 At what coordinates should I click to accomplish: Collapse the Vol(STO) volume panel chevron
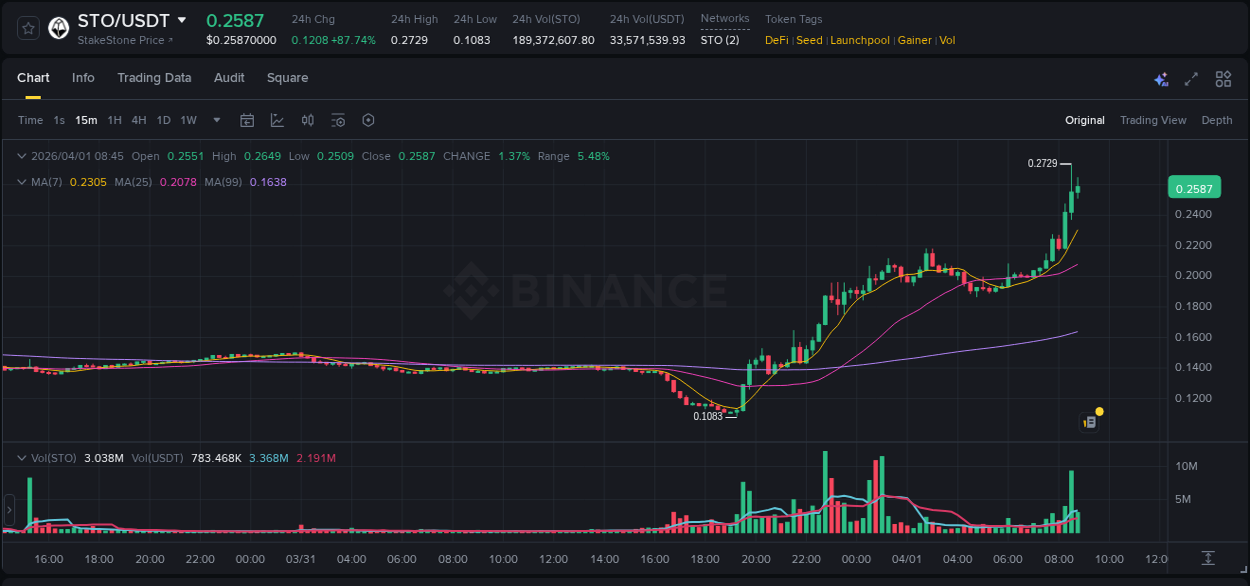pyautogui.click(x=21, y=457)
